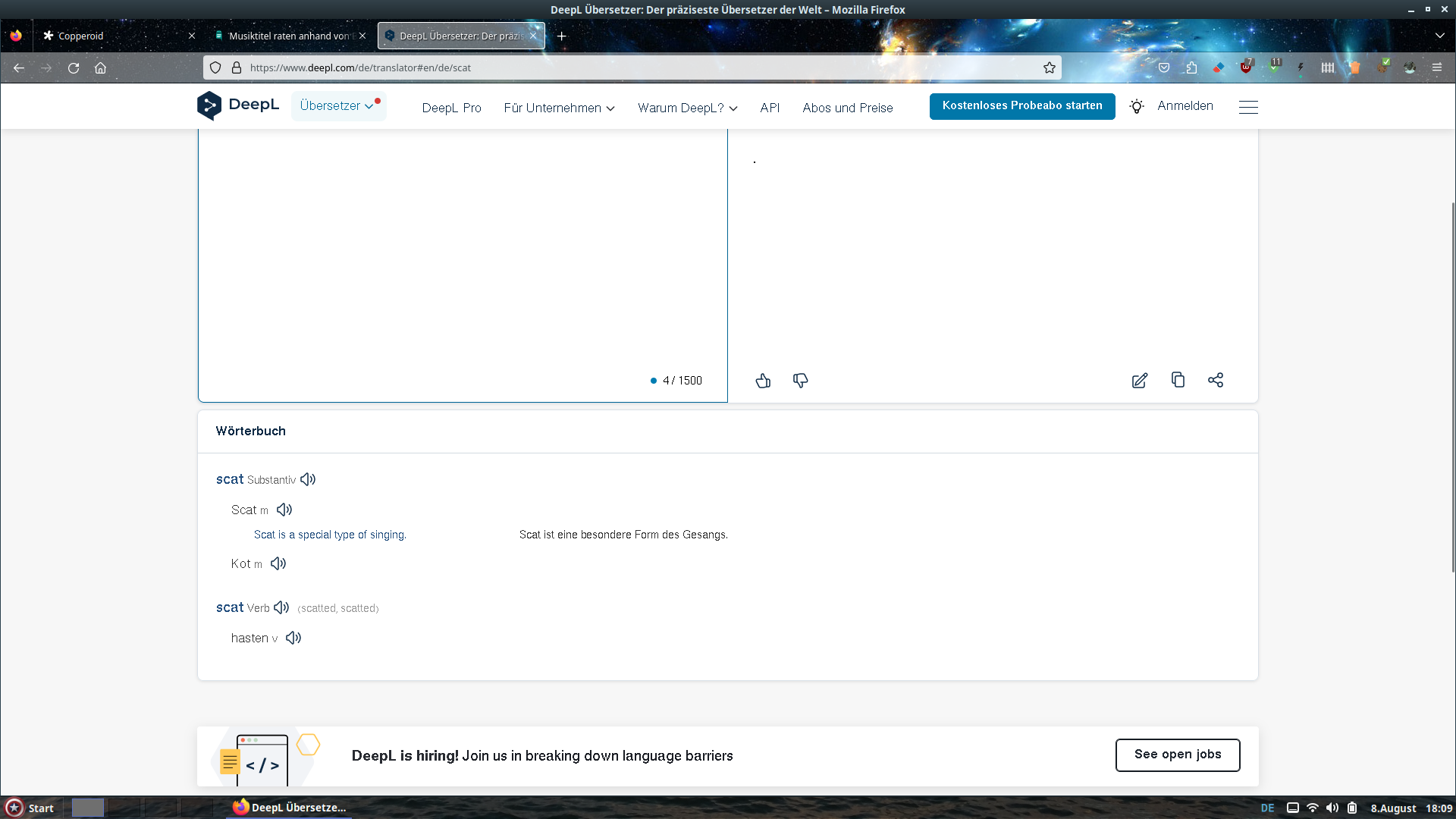Click the thumbs down rating icon
The width and height of the screenshot is (1456, 819).
point(800,381)
